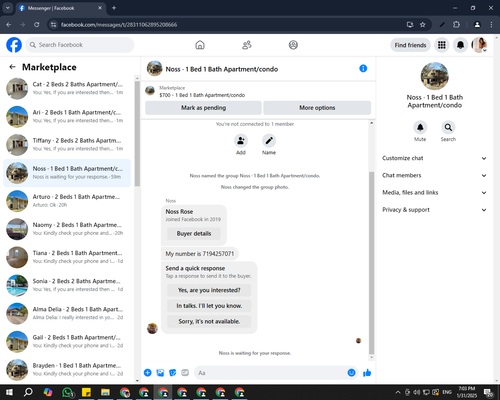The image size is (500, 400).
Task: Reload the page in Chrome
Action: pyautogui.click(x=37, y=25)
